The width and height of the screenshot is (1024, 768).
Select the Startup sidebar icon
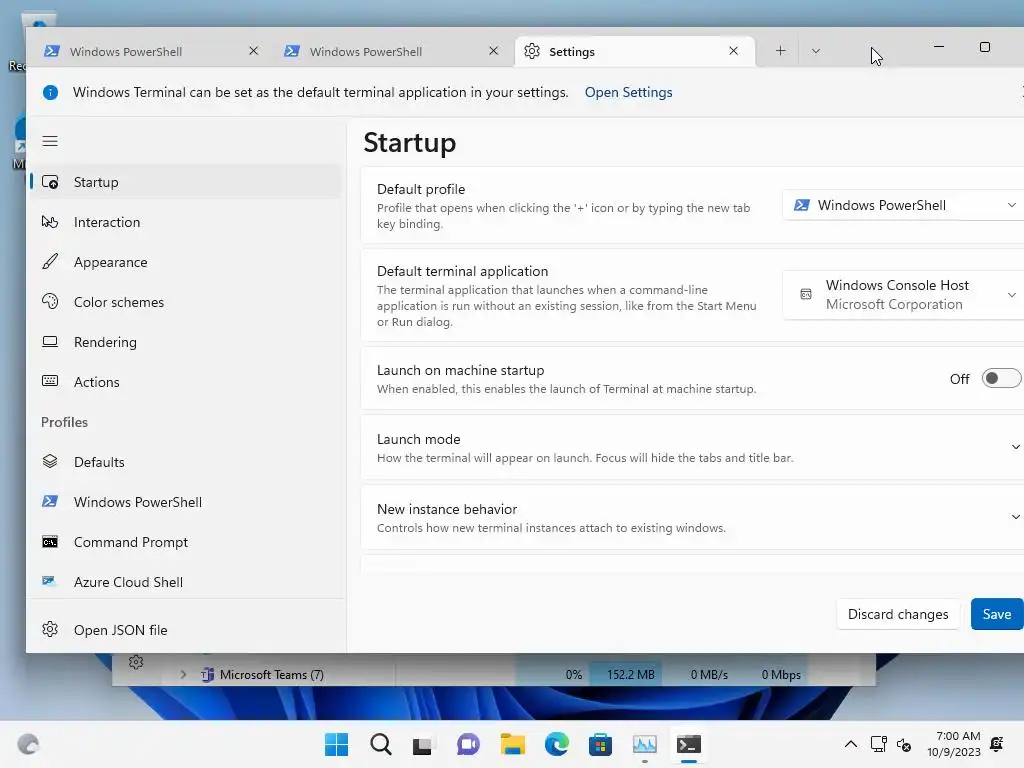click(x=50, y=182)
